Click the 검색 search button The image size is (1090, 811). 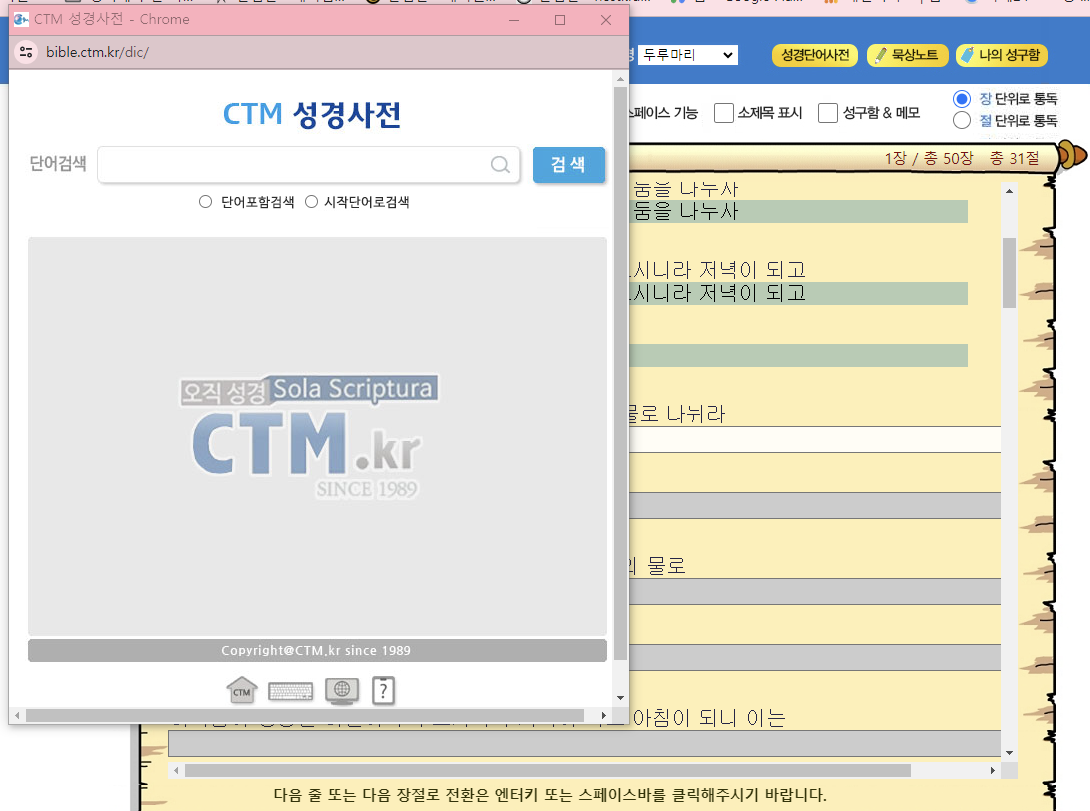[x=569, y=165]
